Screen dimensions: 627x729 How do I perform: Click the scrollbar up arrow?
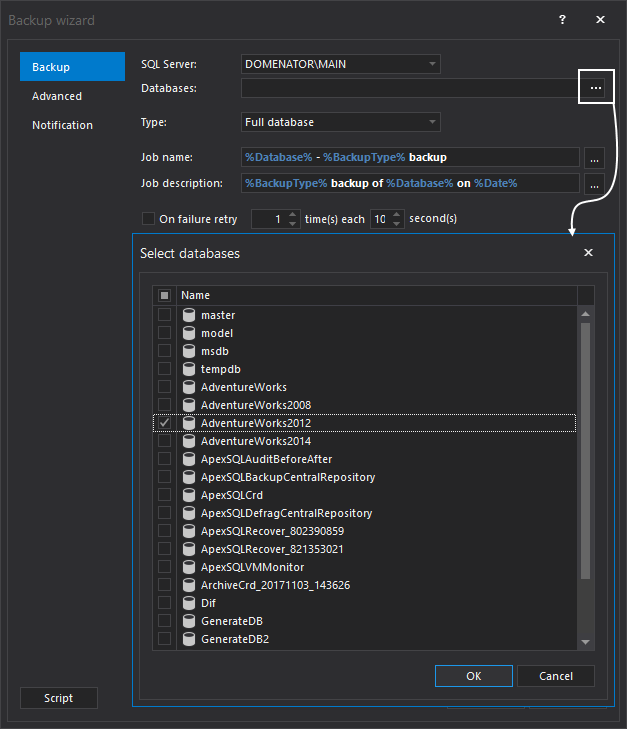tap(586, 314)
